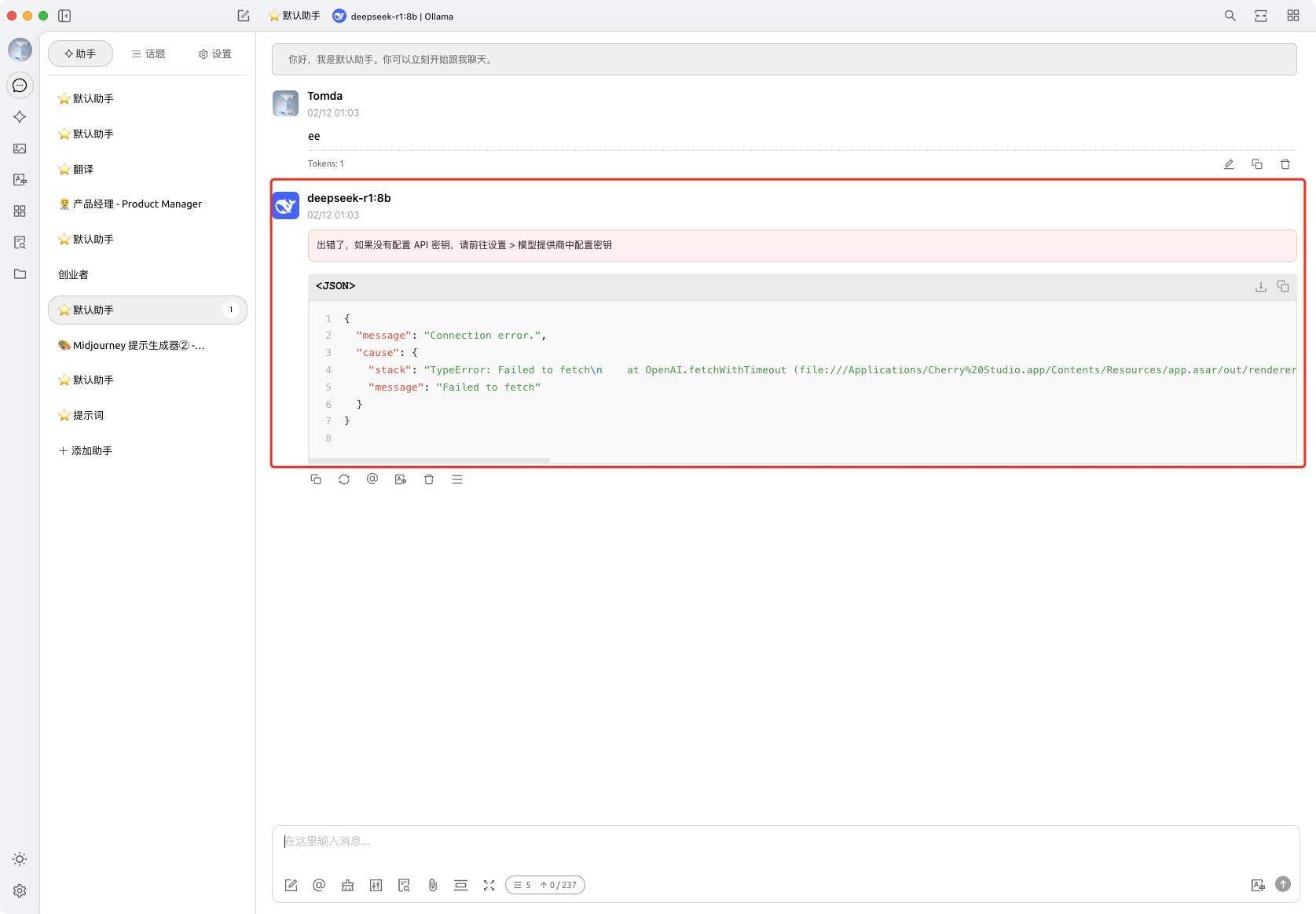Click the Tomda username in the message
This screenshot has width=1316, height=914.
[x=324, y=96]
